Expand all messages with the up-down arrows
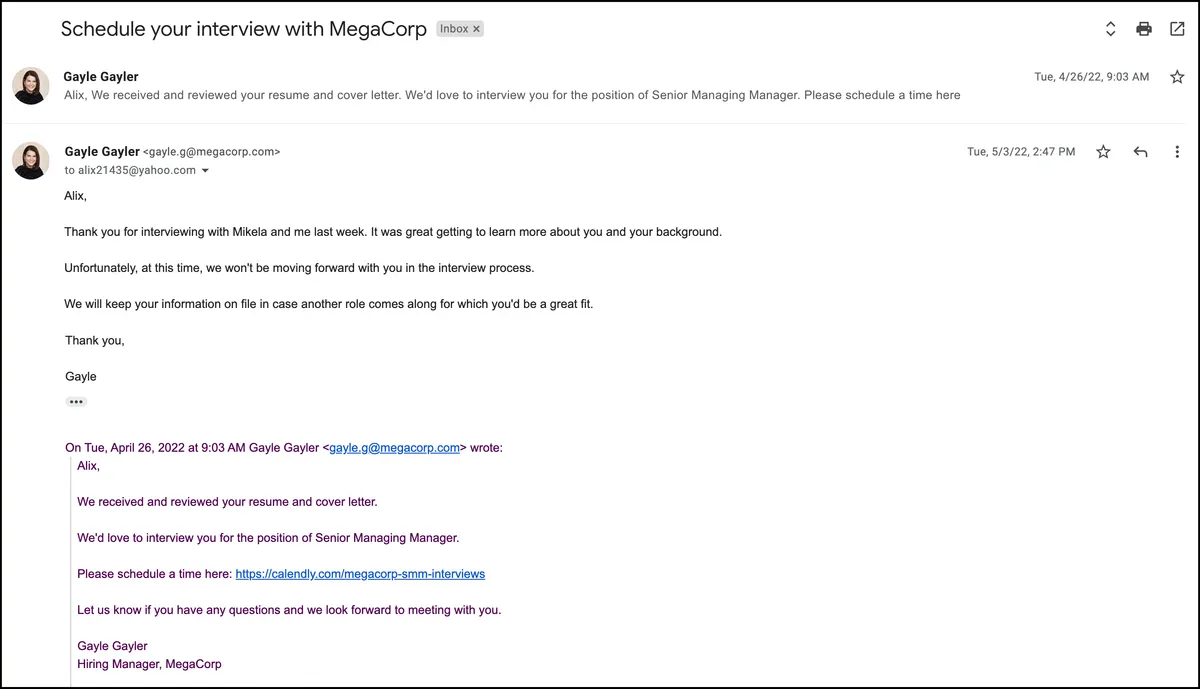This screenshot has width=1200, height=689. coord(1110,29)
